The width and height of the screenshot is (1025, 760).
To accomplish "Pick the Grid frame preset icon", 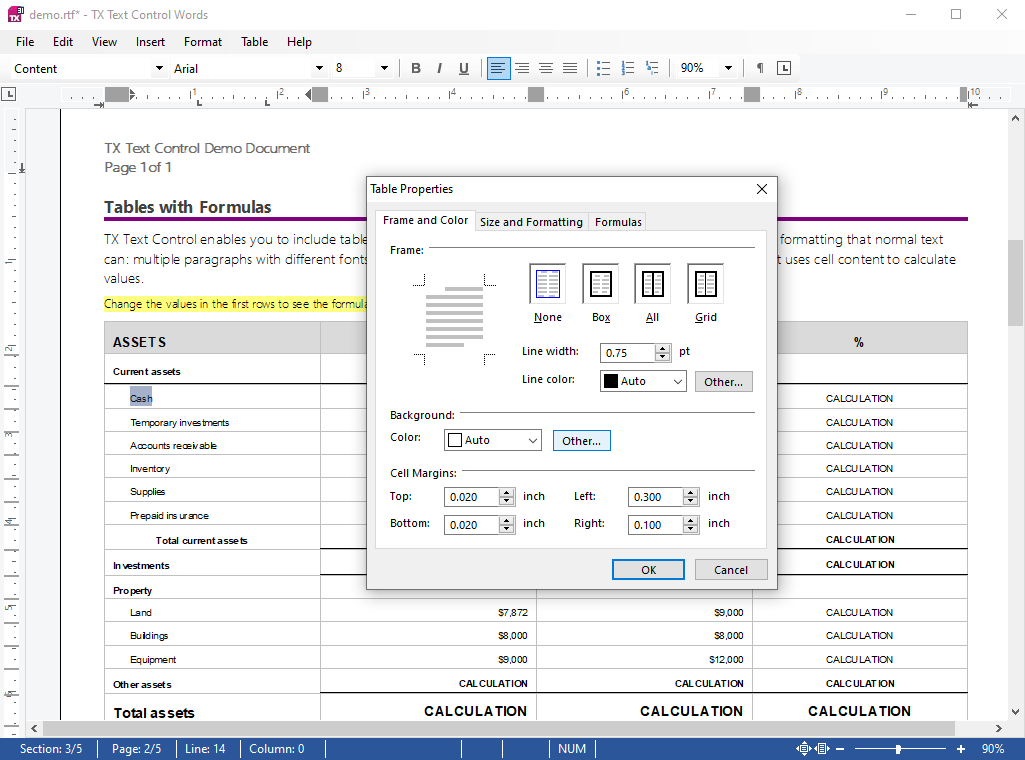I will 706,285.
